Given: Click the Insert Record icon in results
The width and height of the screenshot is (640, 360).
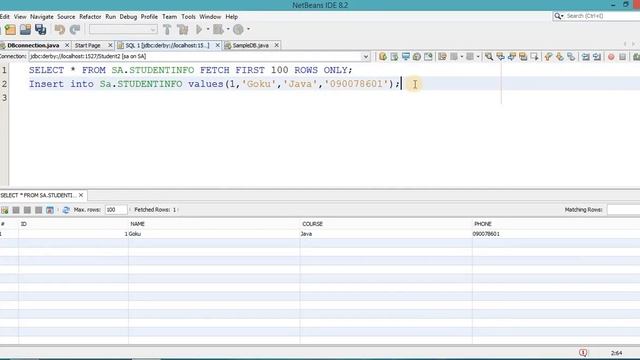Looking at the screenshot, I should tap(4, 210).
